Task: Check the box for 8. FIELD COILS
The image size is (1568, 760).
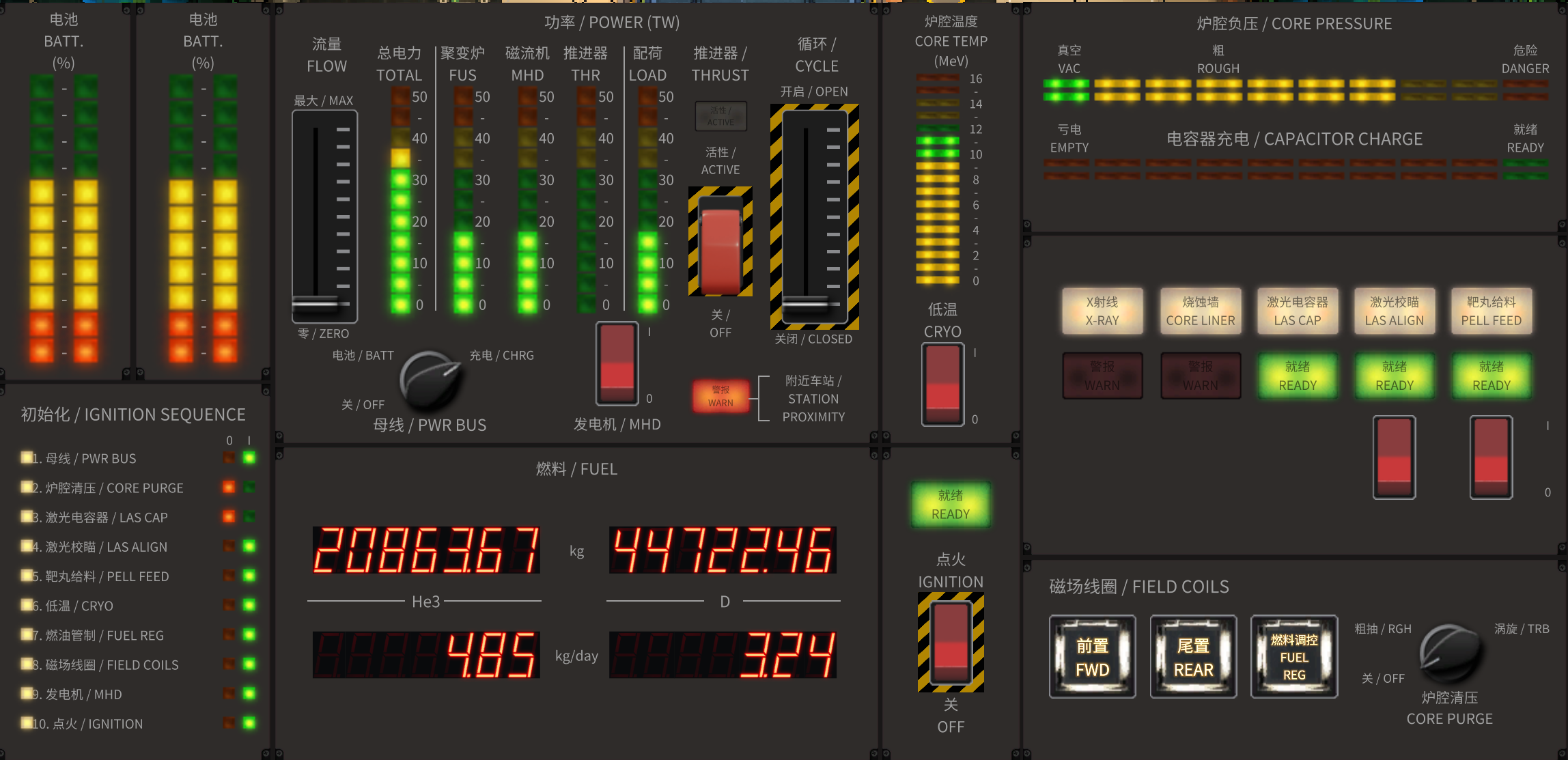Action: pos(27,664)
